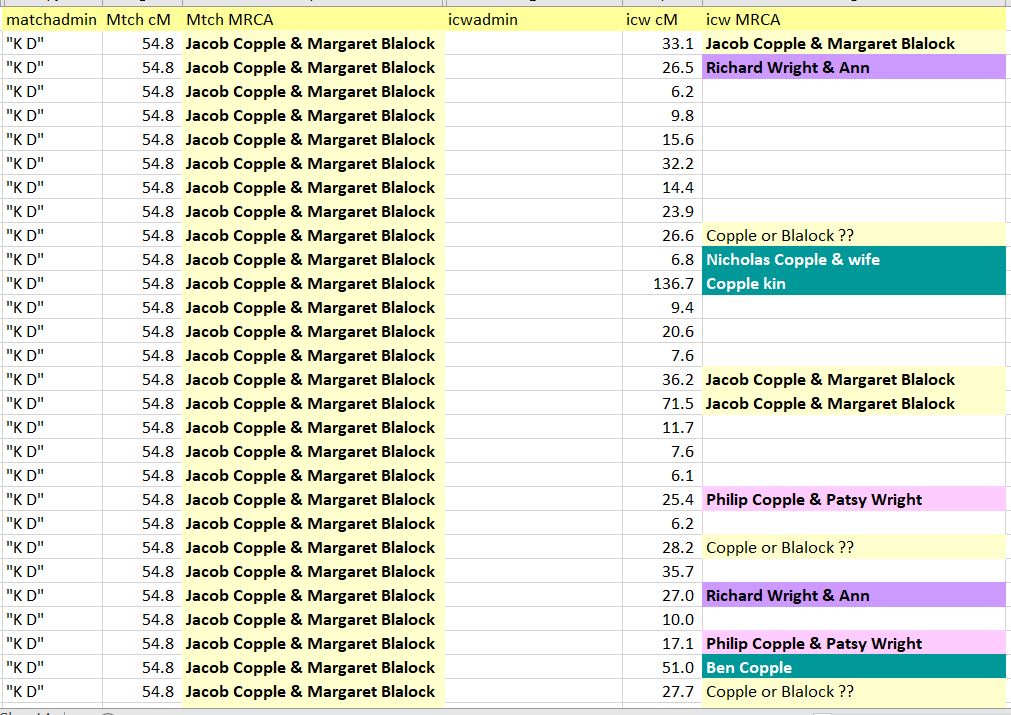Click the cell containing 136.7
This screenshot has width=1011, height=715.
(x=661, y=284)
